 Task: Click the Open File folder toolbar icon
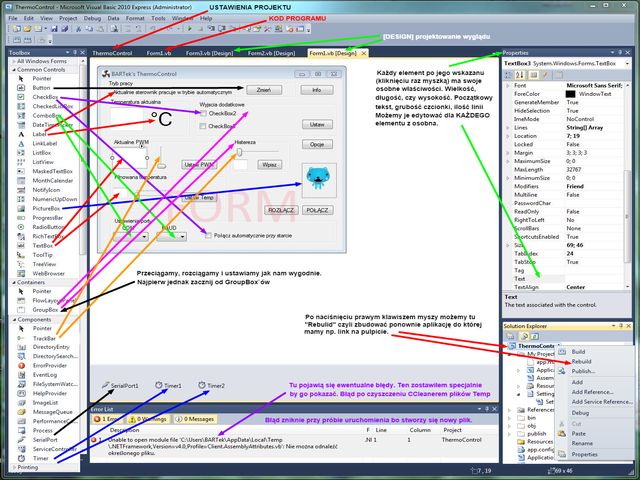[x=27, y=29]
